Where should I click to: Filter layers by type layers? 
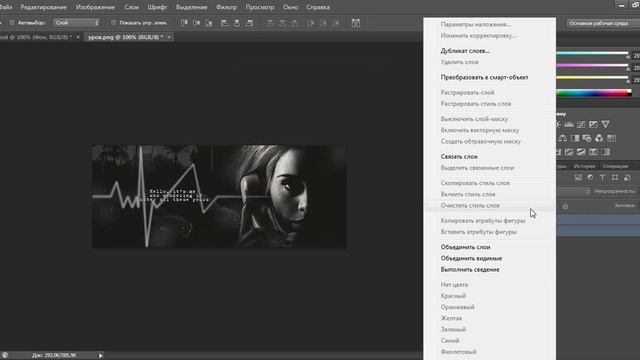[x=602, y=178]
